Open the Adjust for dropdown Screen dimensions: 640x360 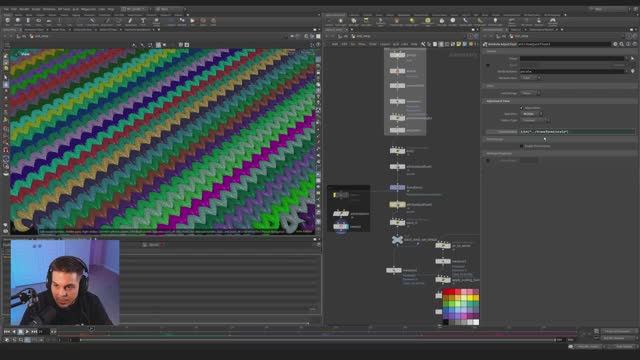tap(530, 93)
